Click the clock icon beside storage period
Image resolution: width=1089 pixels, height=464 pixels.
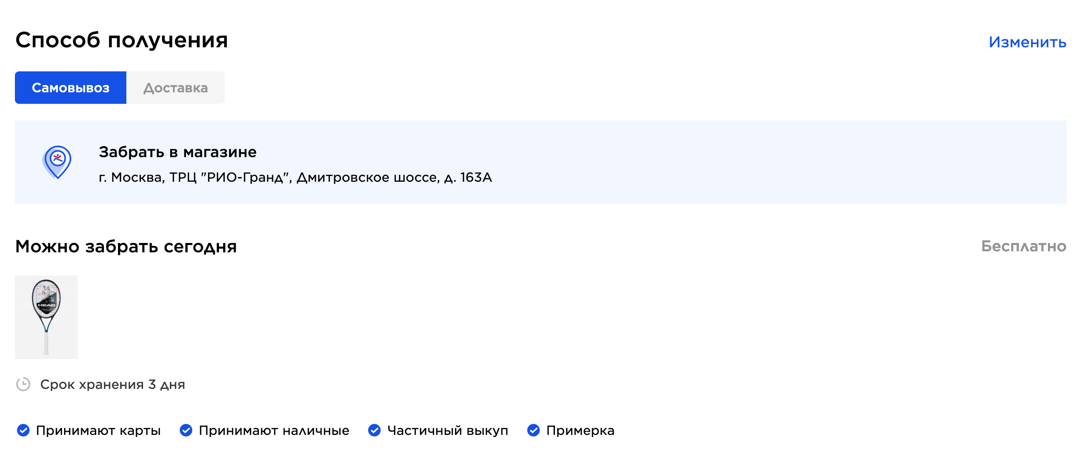point(24,384)
